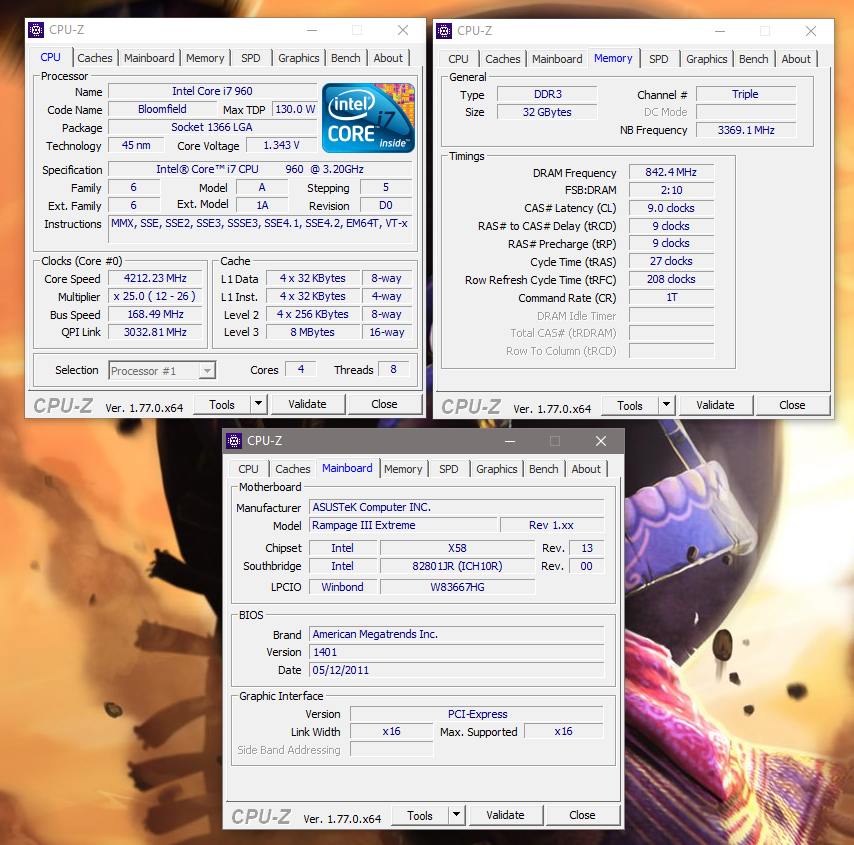
Task: Click the Southbridge value 82801JR (ICH10R)
Action: pyautogui.click(x=457, y=566)
